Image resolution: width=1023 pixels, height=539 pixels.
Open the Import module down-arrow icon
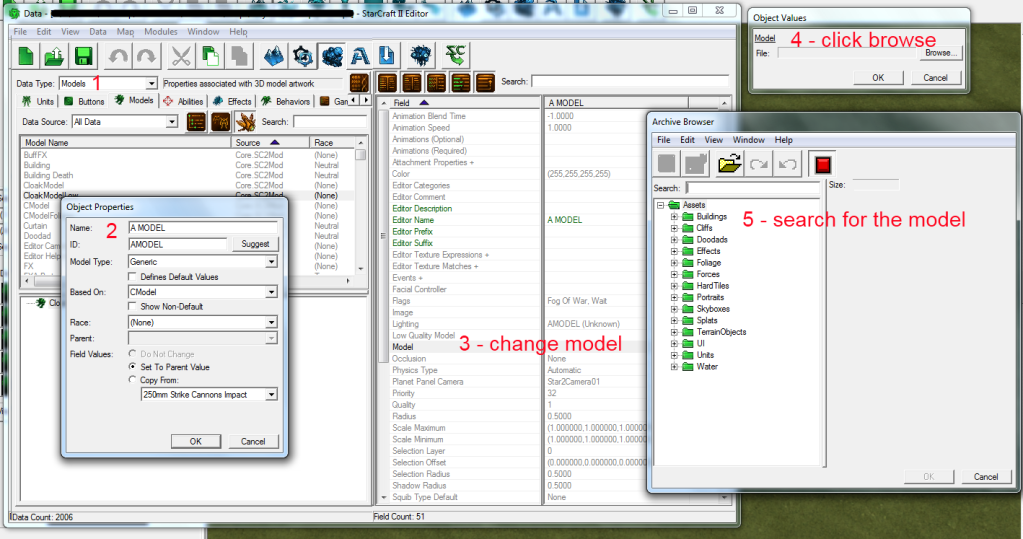tap(387, 56)
